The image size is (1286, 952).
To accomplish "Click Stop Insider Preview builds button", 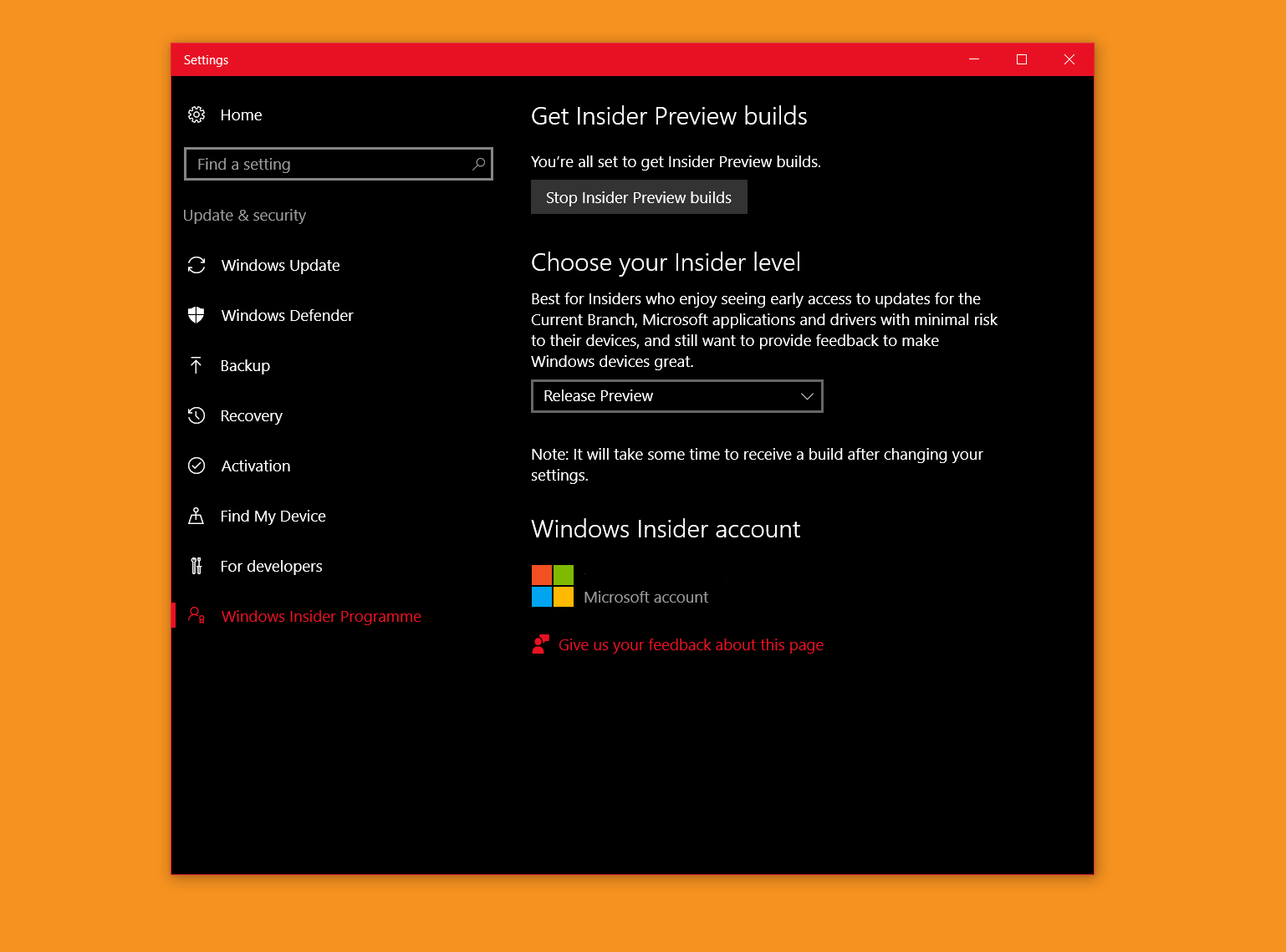I will [x=639, y=197].
